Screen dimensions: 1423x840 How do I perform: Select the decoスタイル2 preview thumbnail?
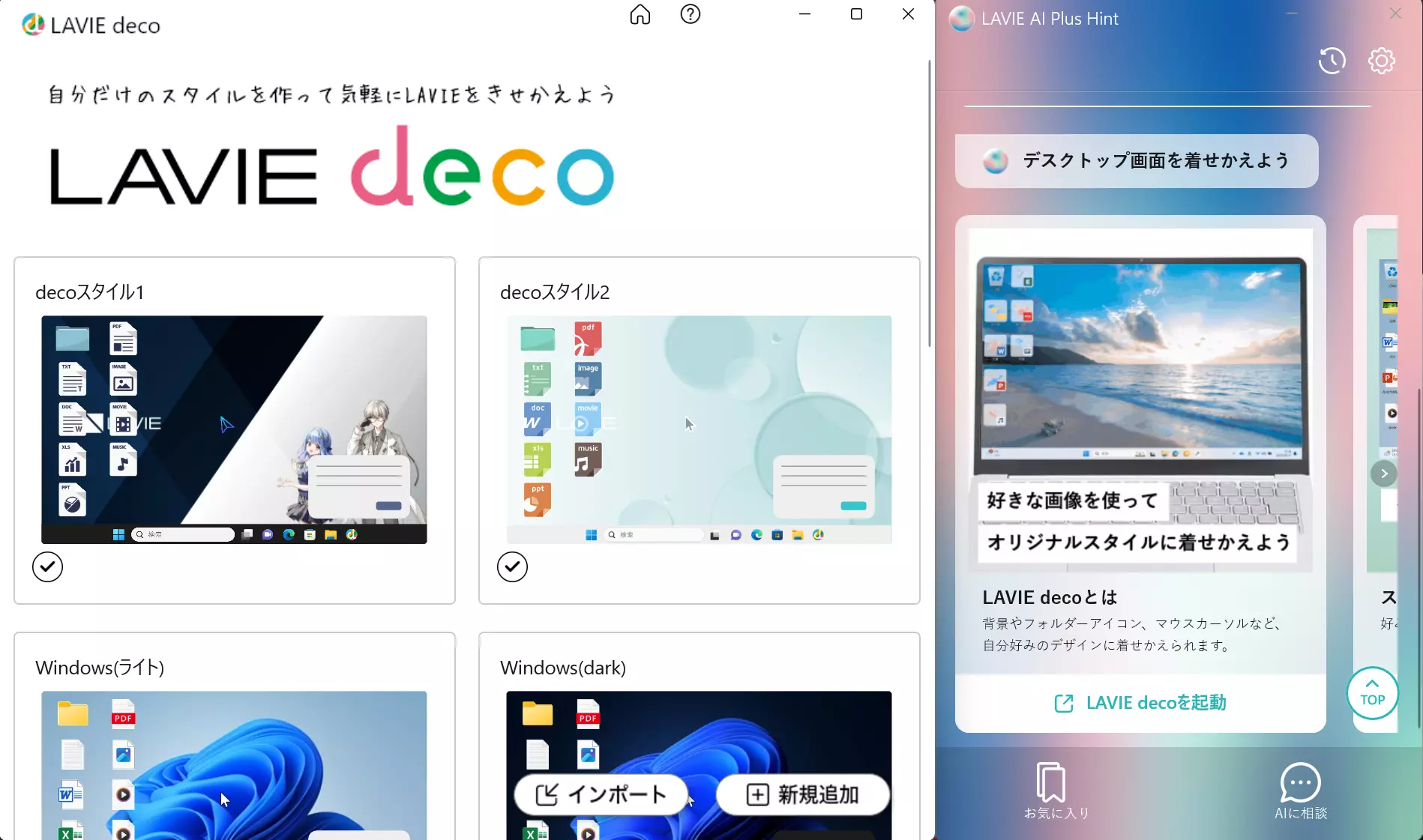pyautogui.click(x=699, y=429)
